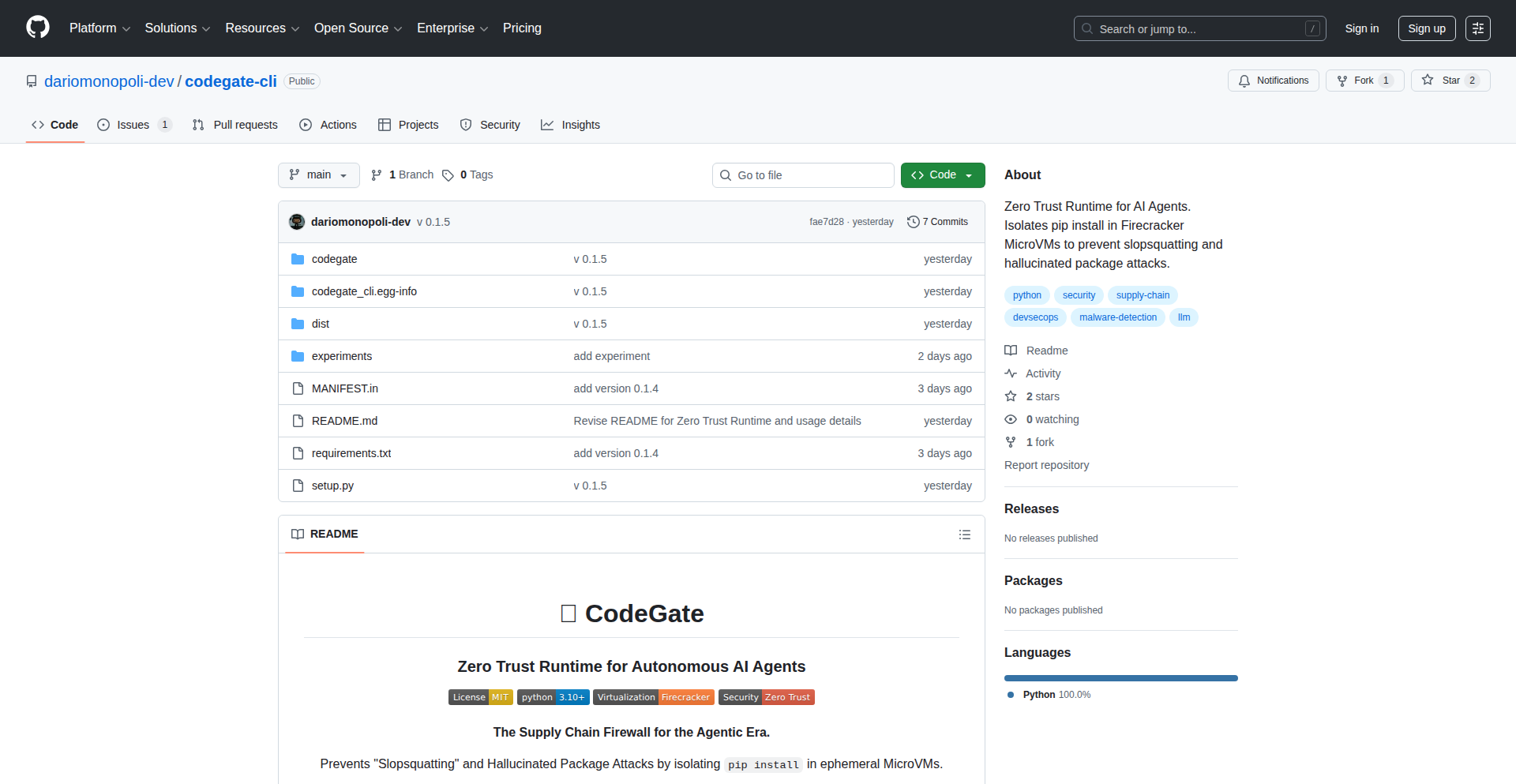This screenshot has height=784, width=1516.
Task: Open the main branch selector
Action: click(318, 174)
